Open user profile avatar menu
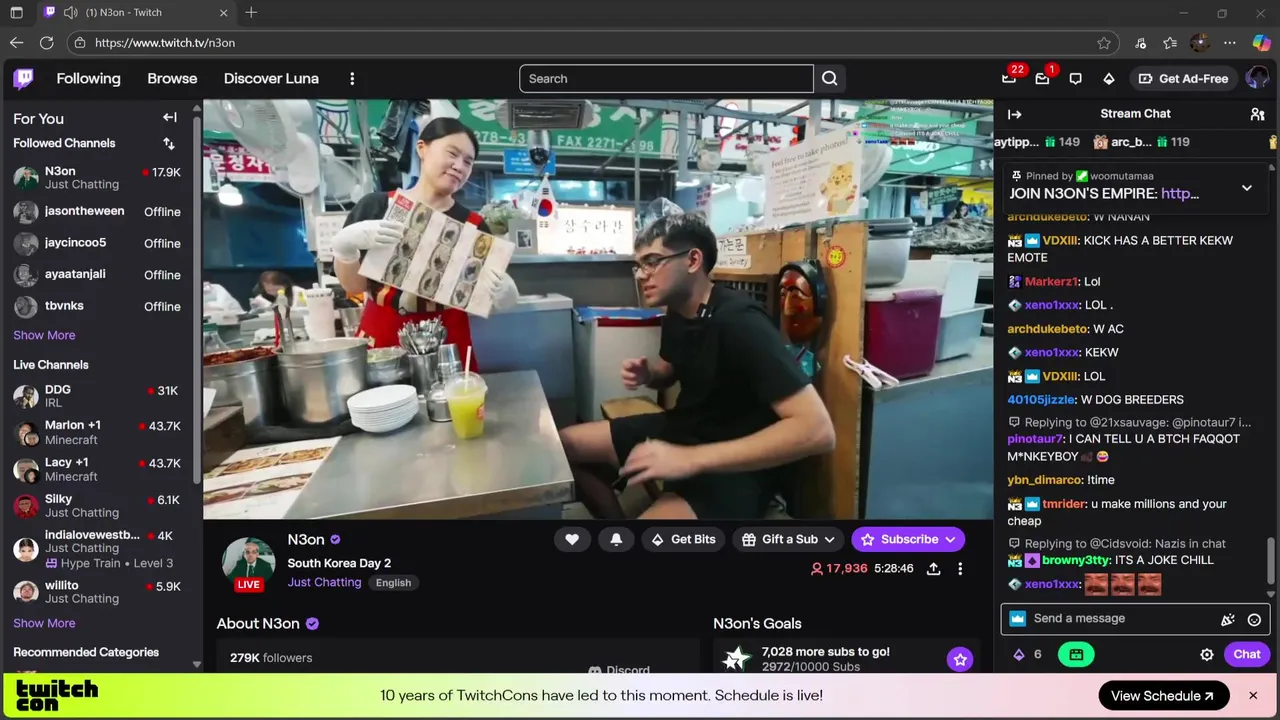This screenshot has height=720, width=1280. [1257, 78]
